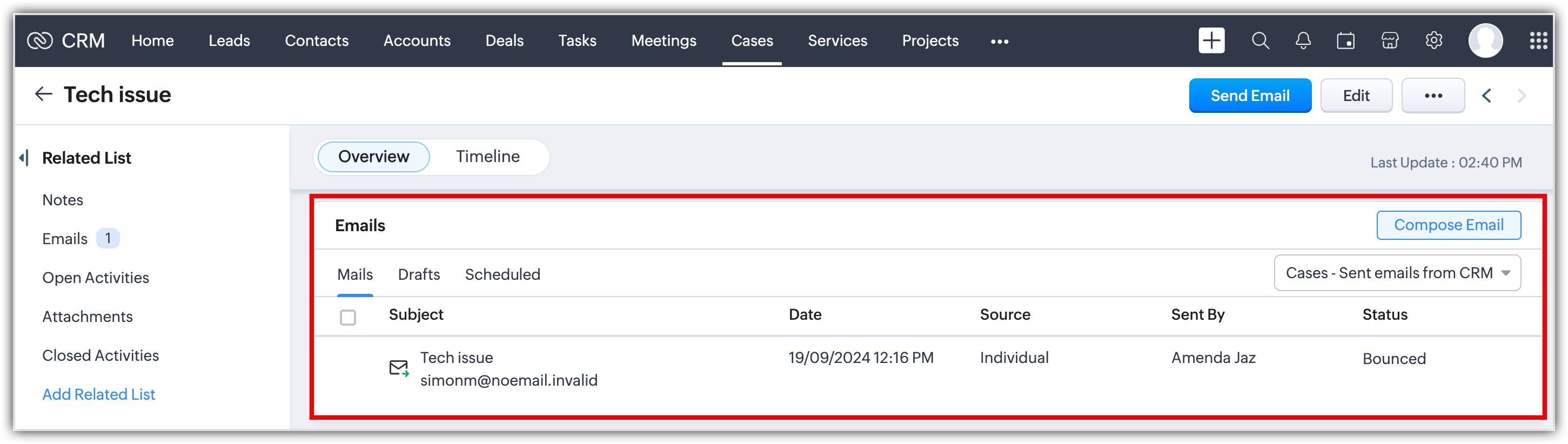The width and height of the screenshot is (1568, 444).
Task: Switch to the Drafts tab
Action: (x=419, y=274)
